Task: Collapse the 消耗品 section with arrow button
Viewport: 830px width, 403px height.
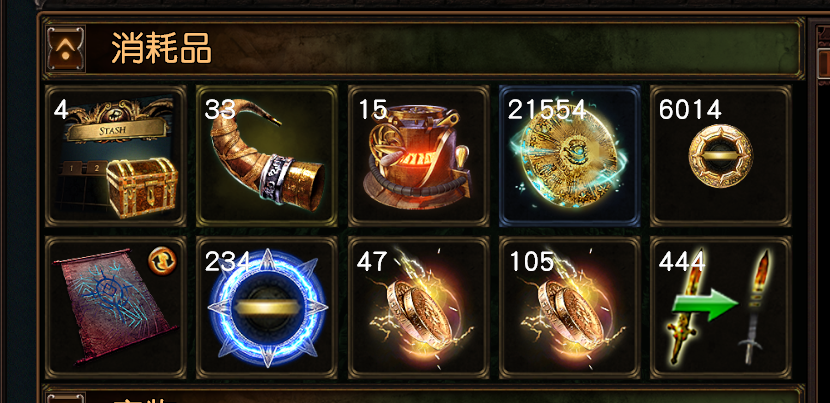Action: point(66,49)
